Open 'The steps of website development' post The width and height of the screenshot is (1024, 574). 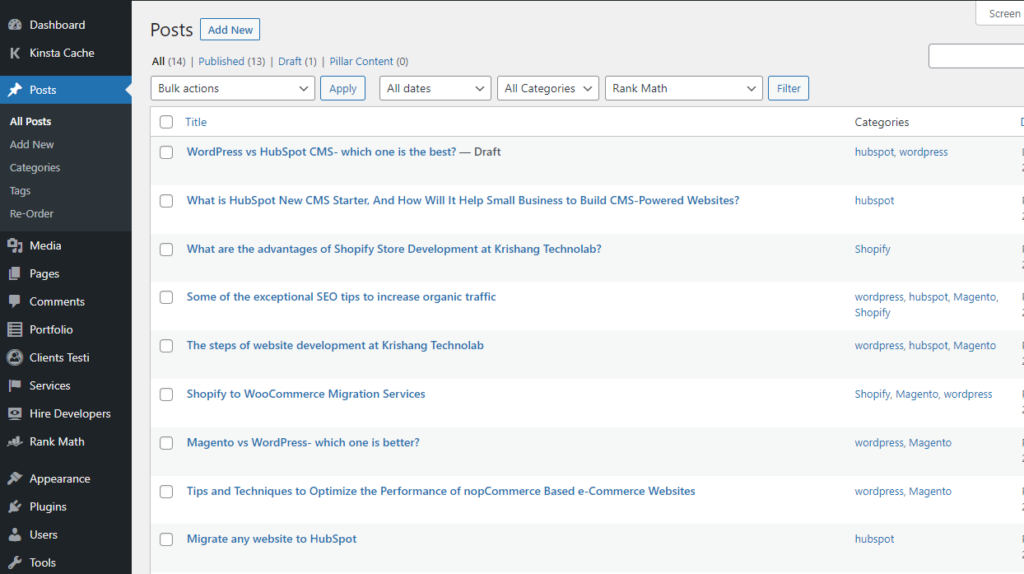point(335,345)
